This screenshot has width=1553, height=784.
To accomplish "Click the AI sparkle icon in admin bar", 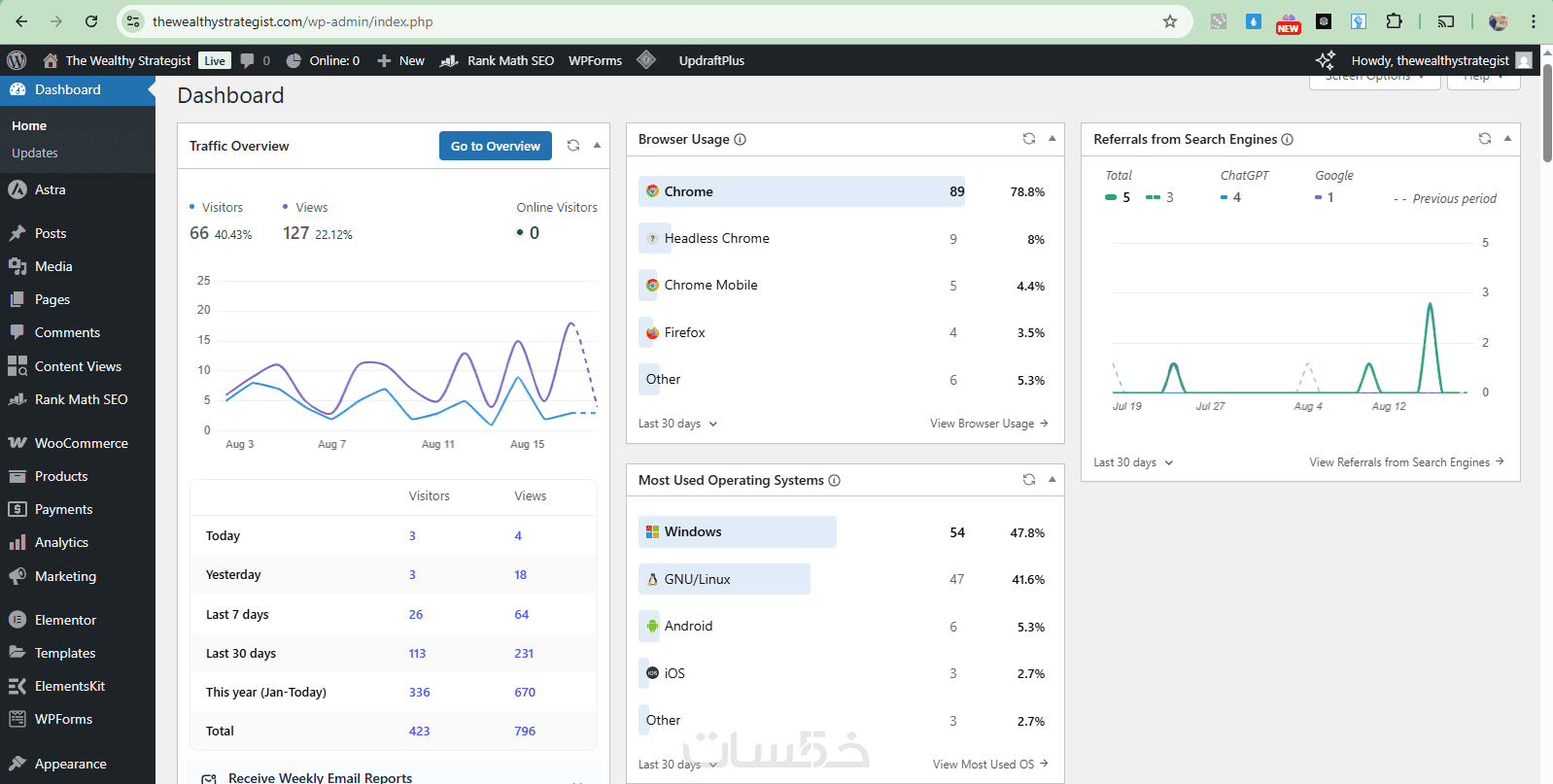I will coord(1326,60).
